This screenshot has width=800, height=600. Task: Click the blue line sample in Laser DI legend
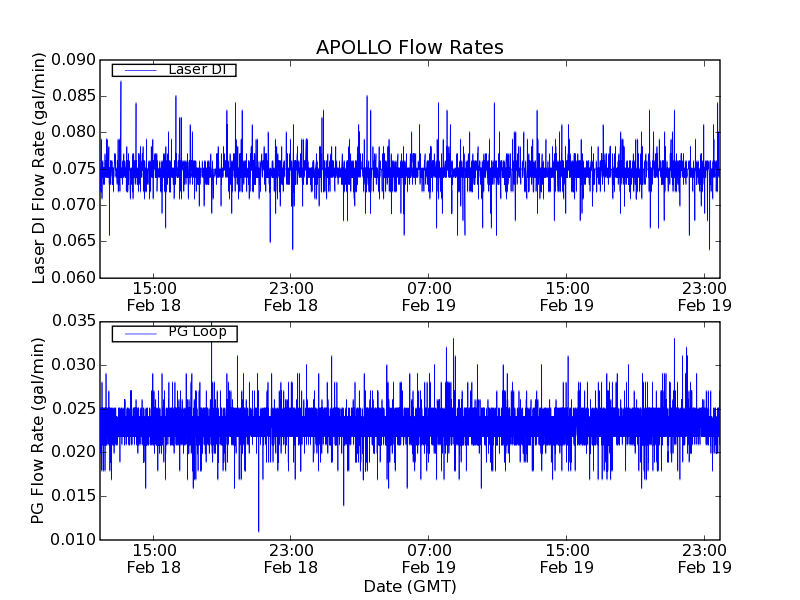coord(137,70)
